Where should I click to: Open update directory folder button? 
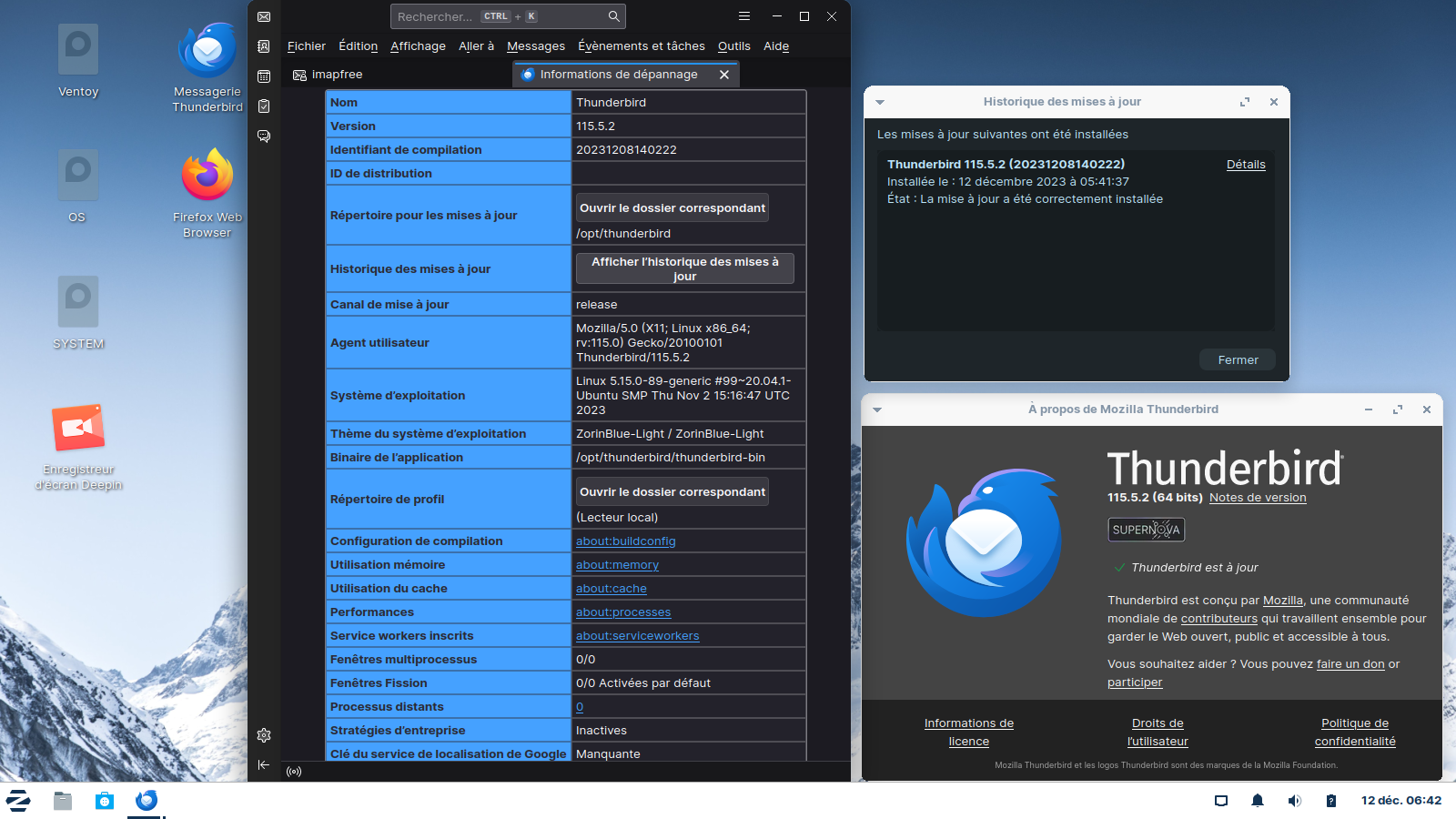click(x=672, y=208)
